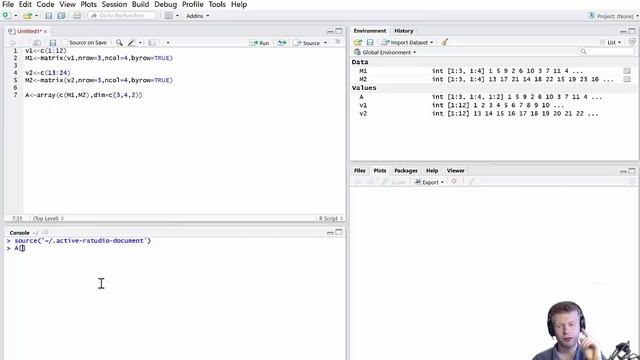Image resolution: width=640 pixels, height=360 pixels.
Task: Click the R Script file type selector
Action: pyautogui.click(x=331, y=218)
